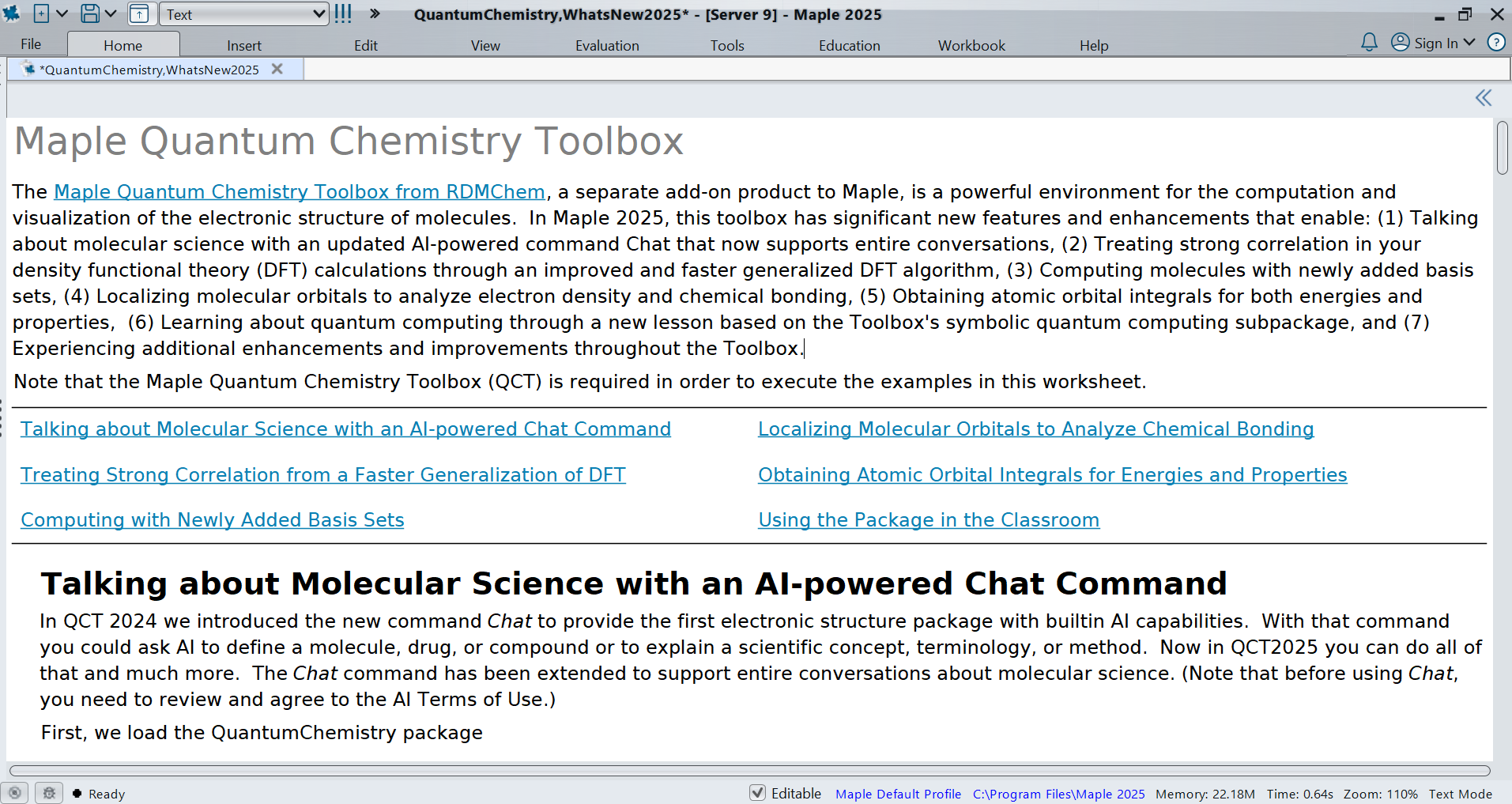Open the Edit tab

point(366,45)
